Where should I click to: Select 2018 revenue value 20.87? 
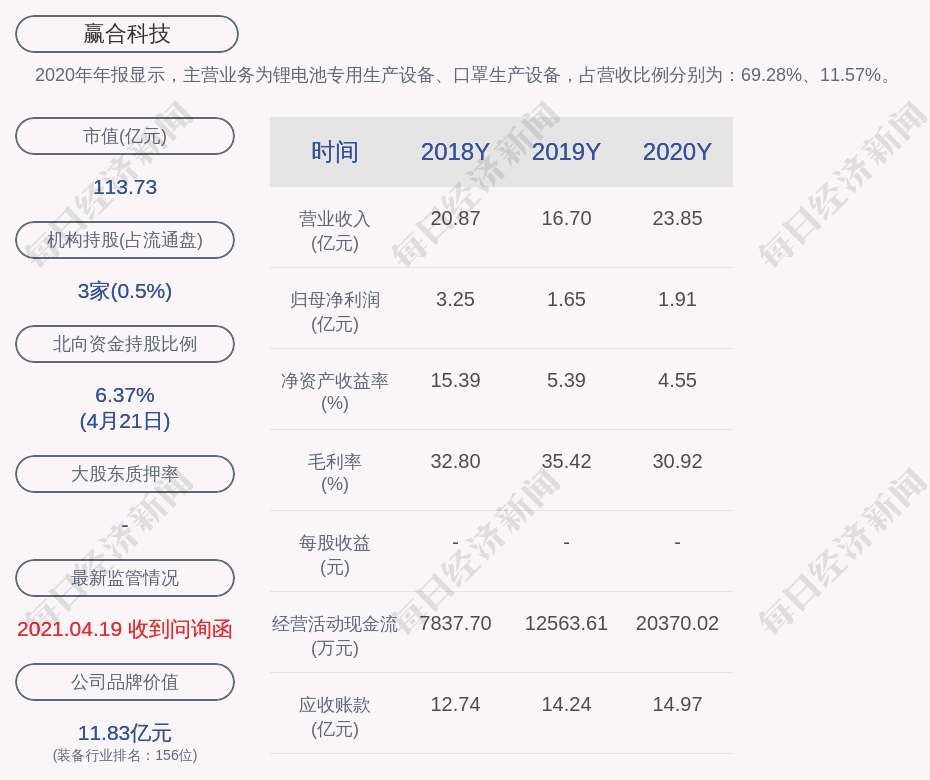[x=455, y=218]
